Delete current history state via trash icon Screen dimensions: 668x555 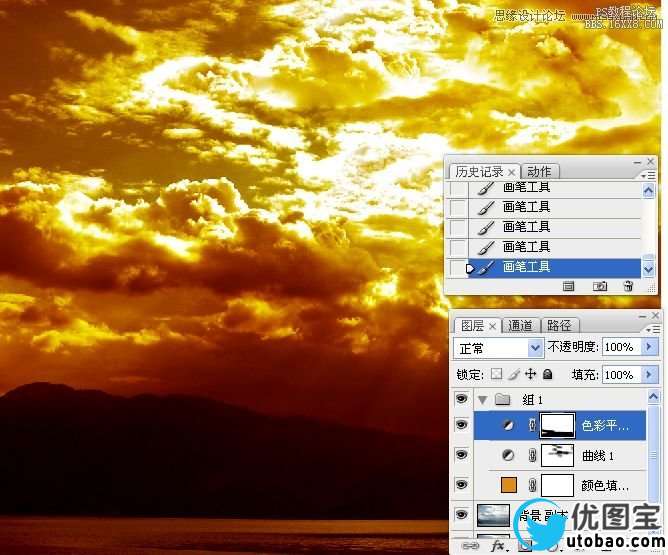coord(628,286)
